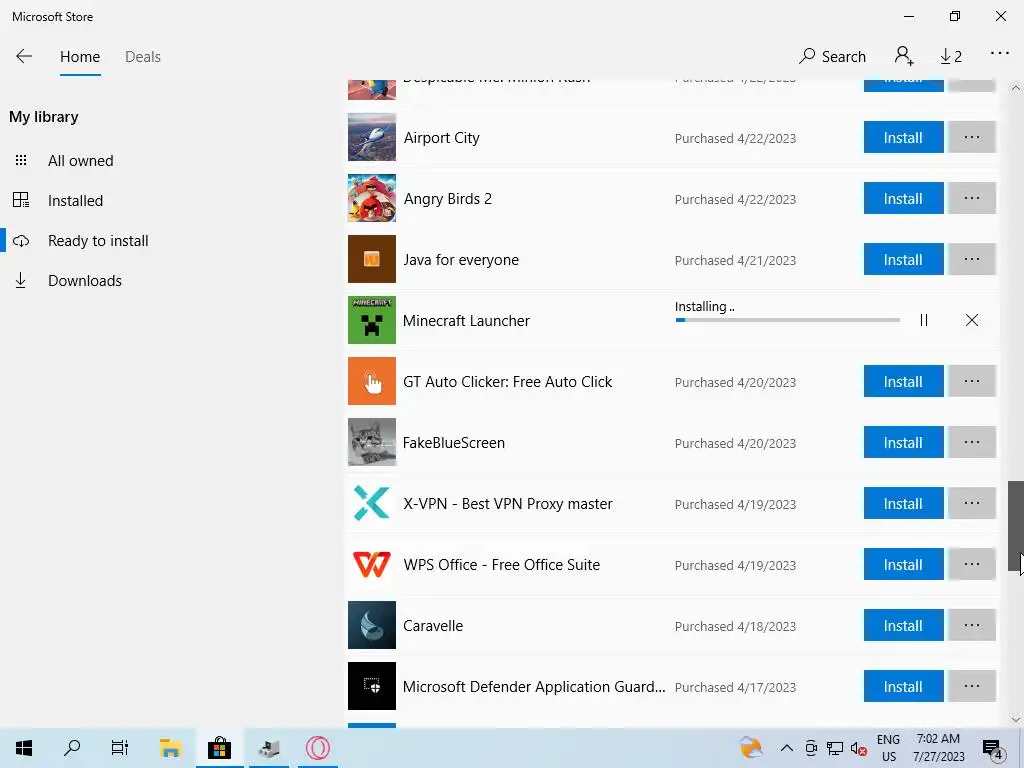Open Caravelle app icon
Image resolution: width=1024 pixels, height=768 pixels.
372,625
